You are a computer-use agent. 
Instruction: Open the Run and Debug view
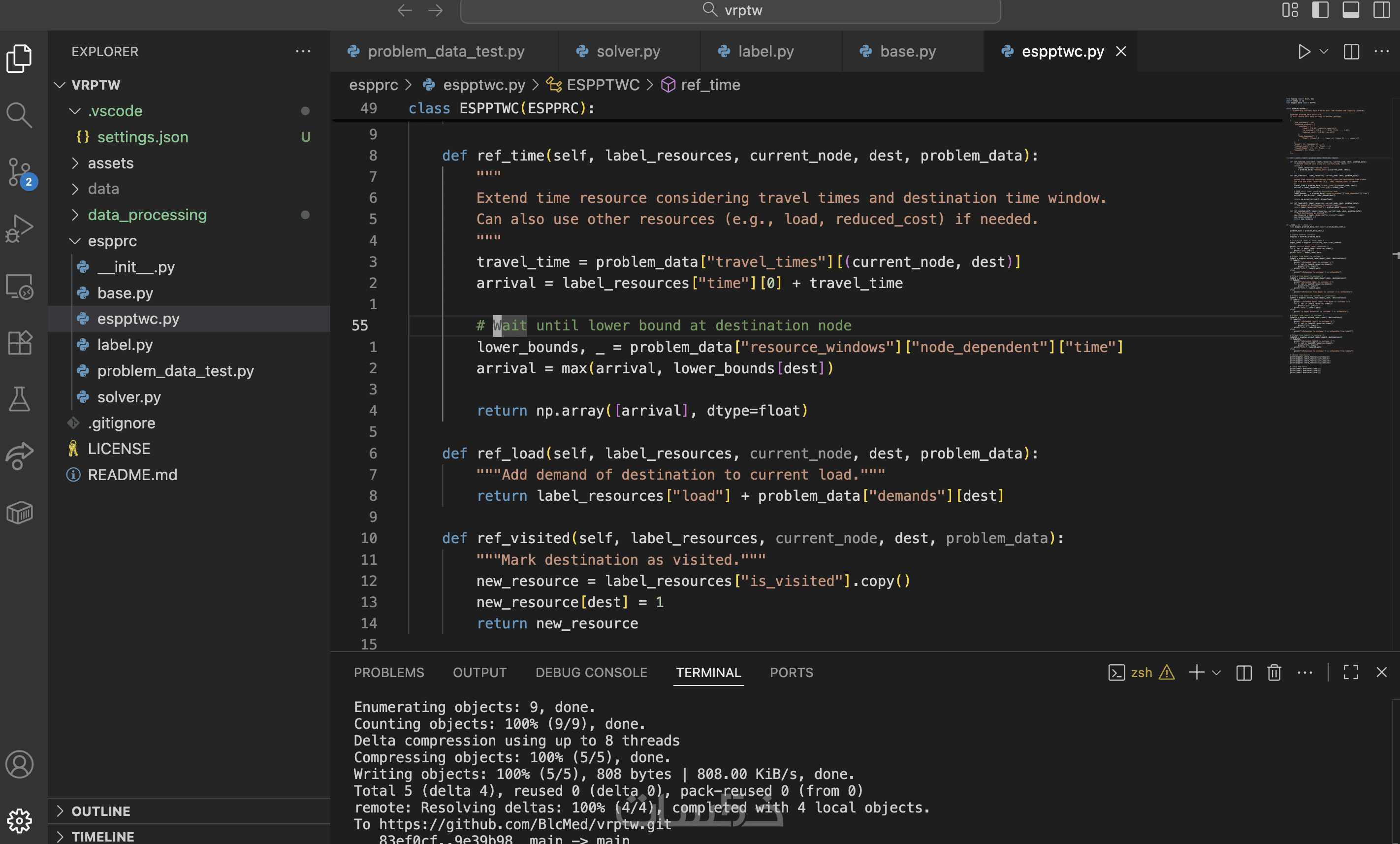(x=19, y=228)
